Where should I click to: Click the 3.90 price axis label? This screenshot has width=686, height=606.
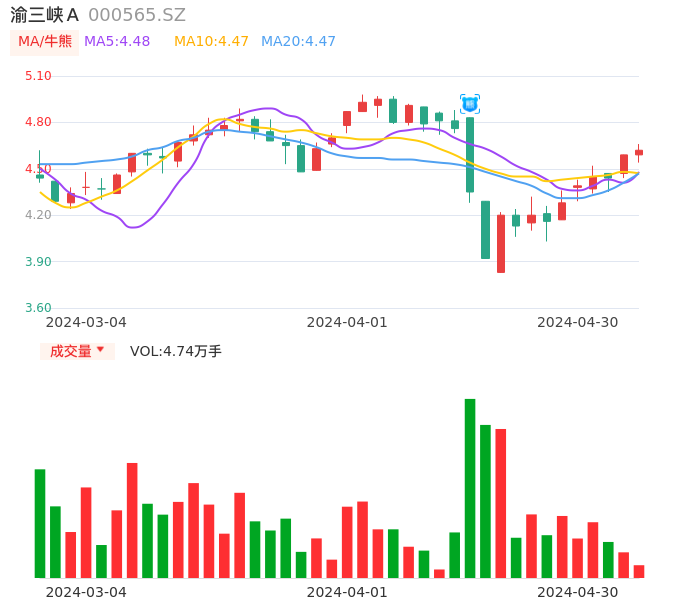click(38, 262)
